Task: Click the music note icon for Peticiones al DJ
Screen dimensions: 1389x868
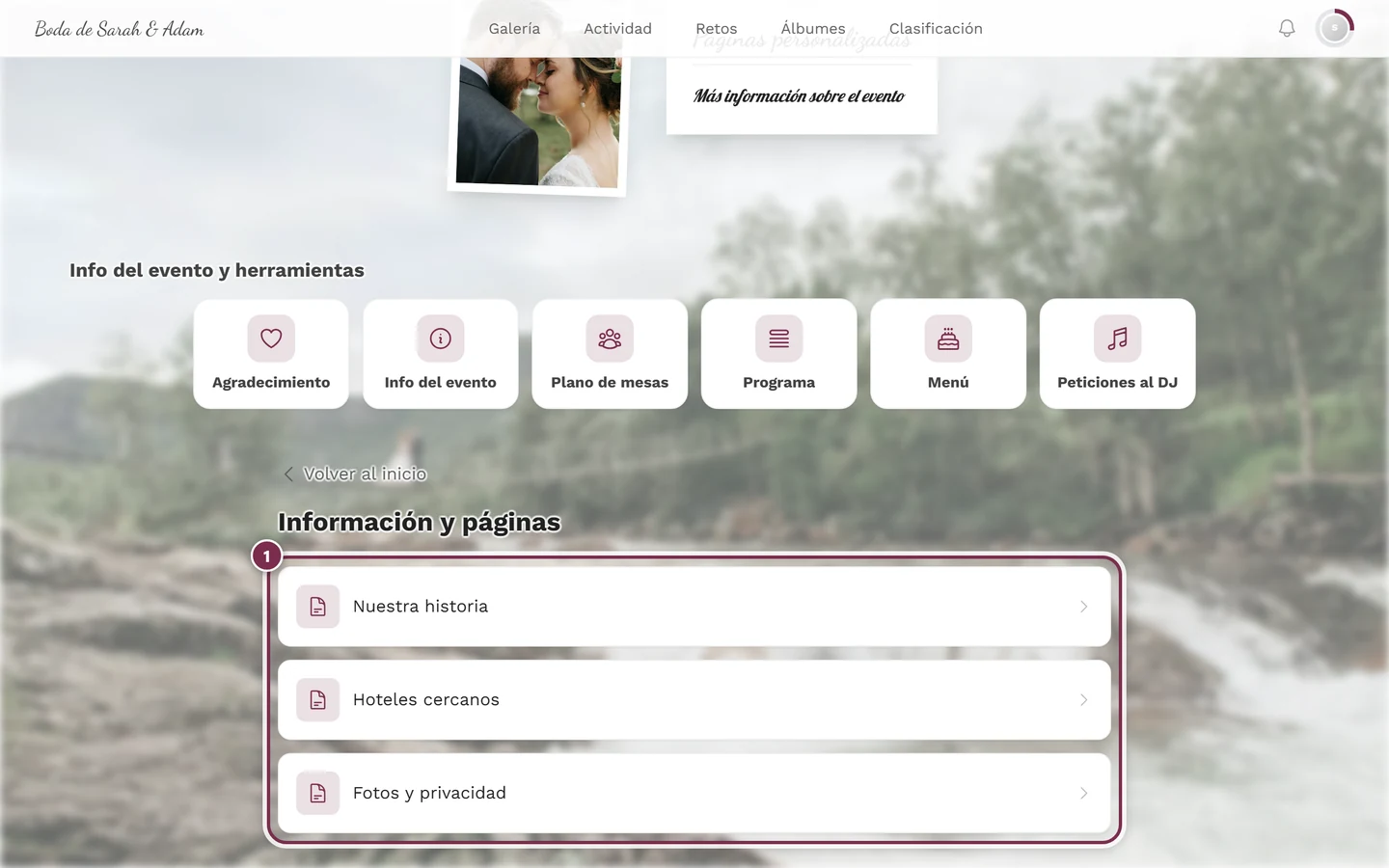Action: 1118,339
